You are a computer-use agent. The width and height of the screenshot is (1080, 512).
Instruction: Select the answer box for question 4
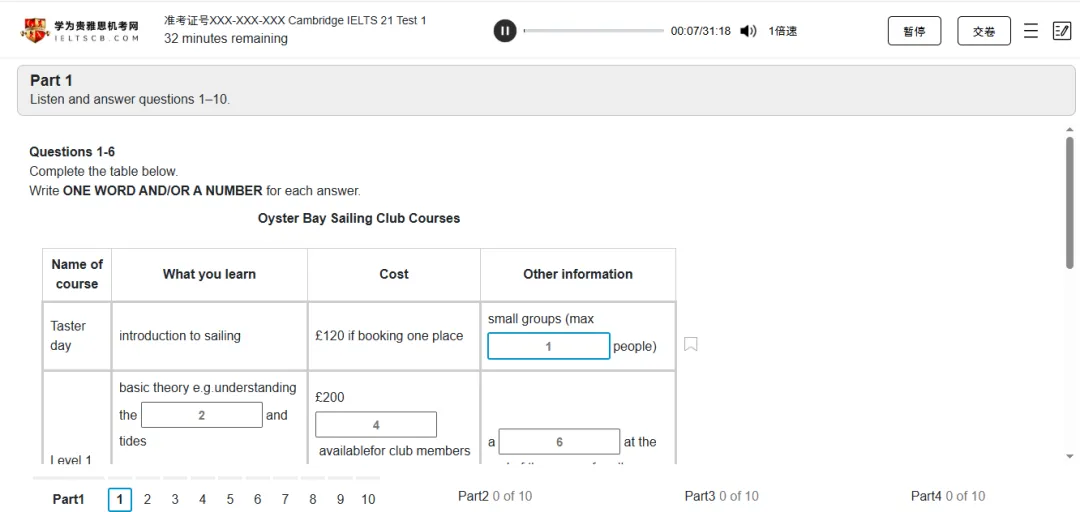click(376, 424)
